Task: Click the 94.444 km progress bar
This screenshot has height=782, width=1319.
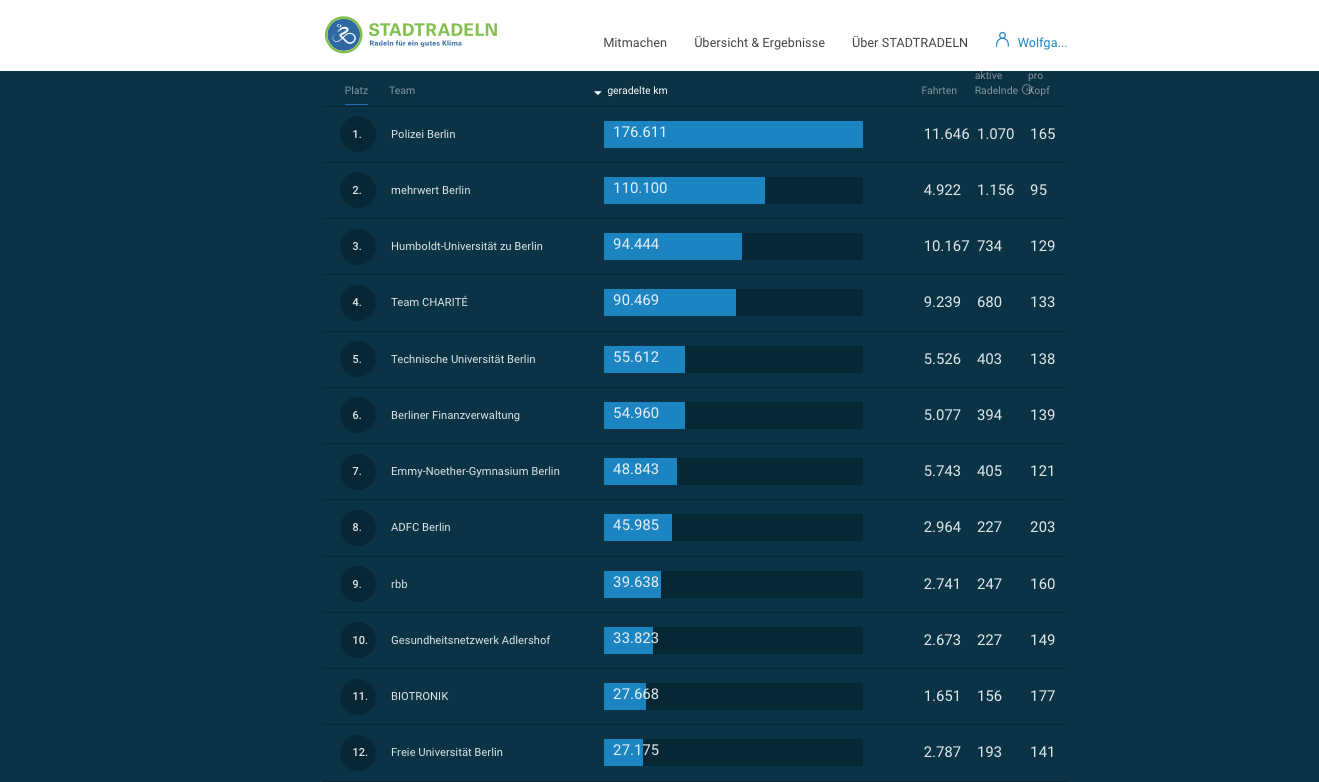Action: pyautogui.click(x=733, y=246)
